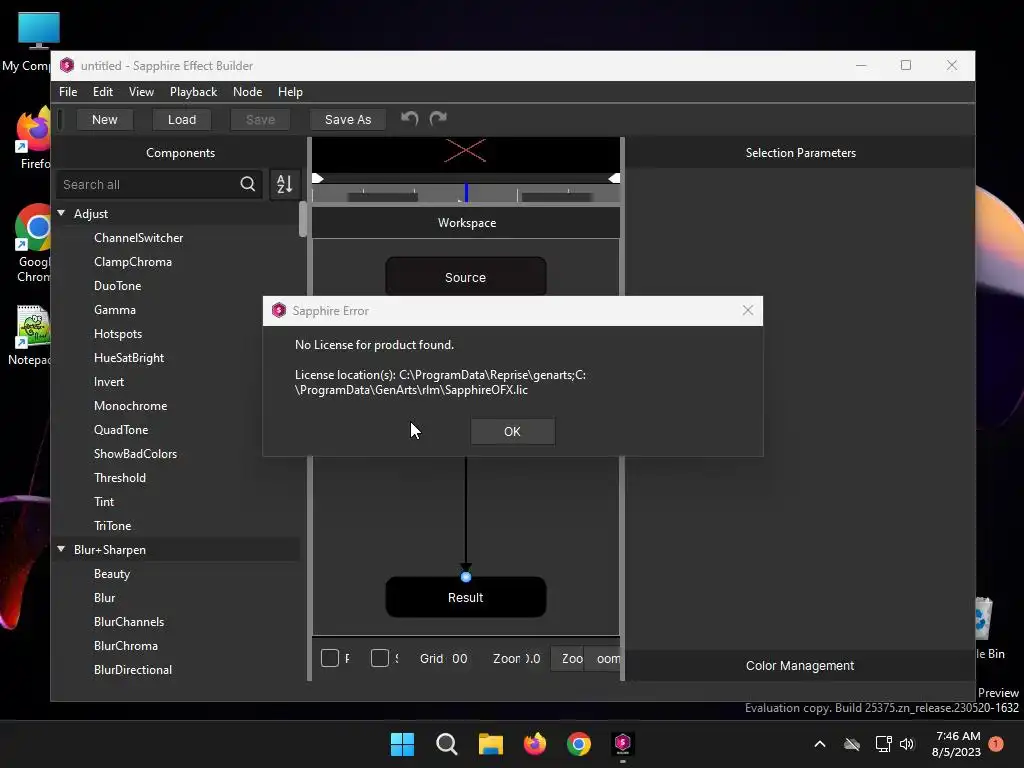Select BlurDirectional component
Viewport: 1024px width, 768px height.
pyautogui.click(x=133, y=670)
